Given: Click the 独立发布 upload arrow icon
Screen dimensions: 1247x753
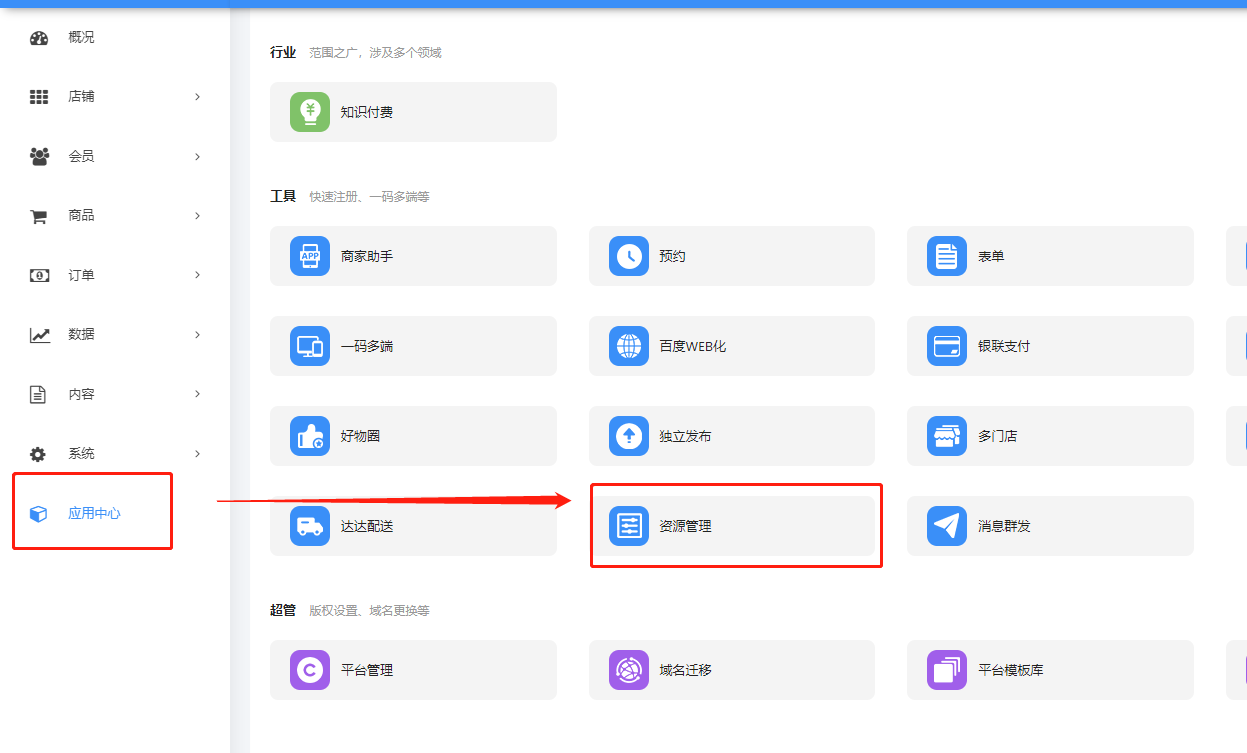Looking at the screenshot, I should point(629,436).
